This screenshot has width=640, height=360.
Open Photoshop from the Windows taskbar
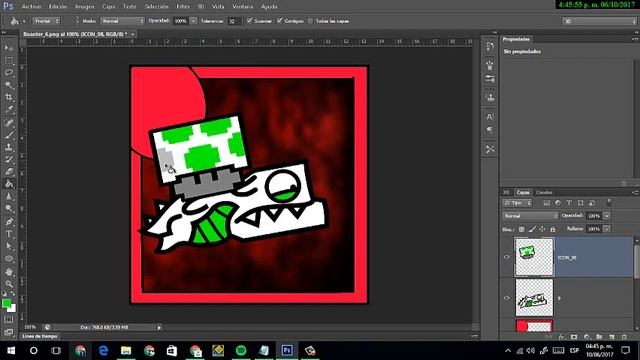point(287,350)
